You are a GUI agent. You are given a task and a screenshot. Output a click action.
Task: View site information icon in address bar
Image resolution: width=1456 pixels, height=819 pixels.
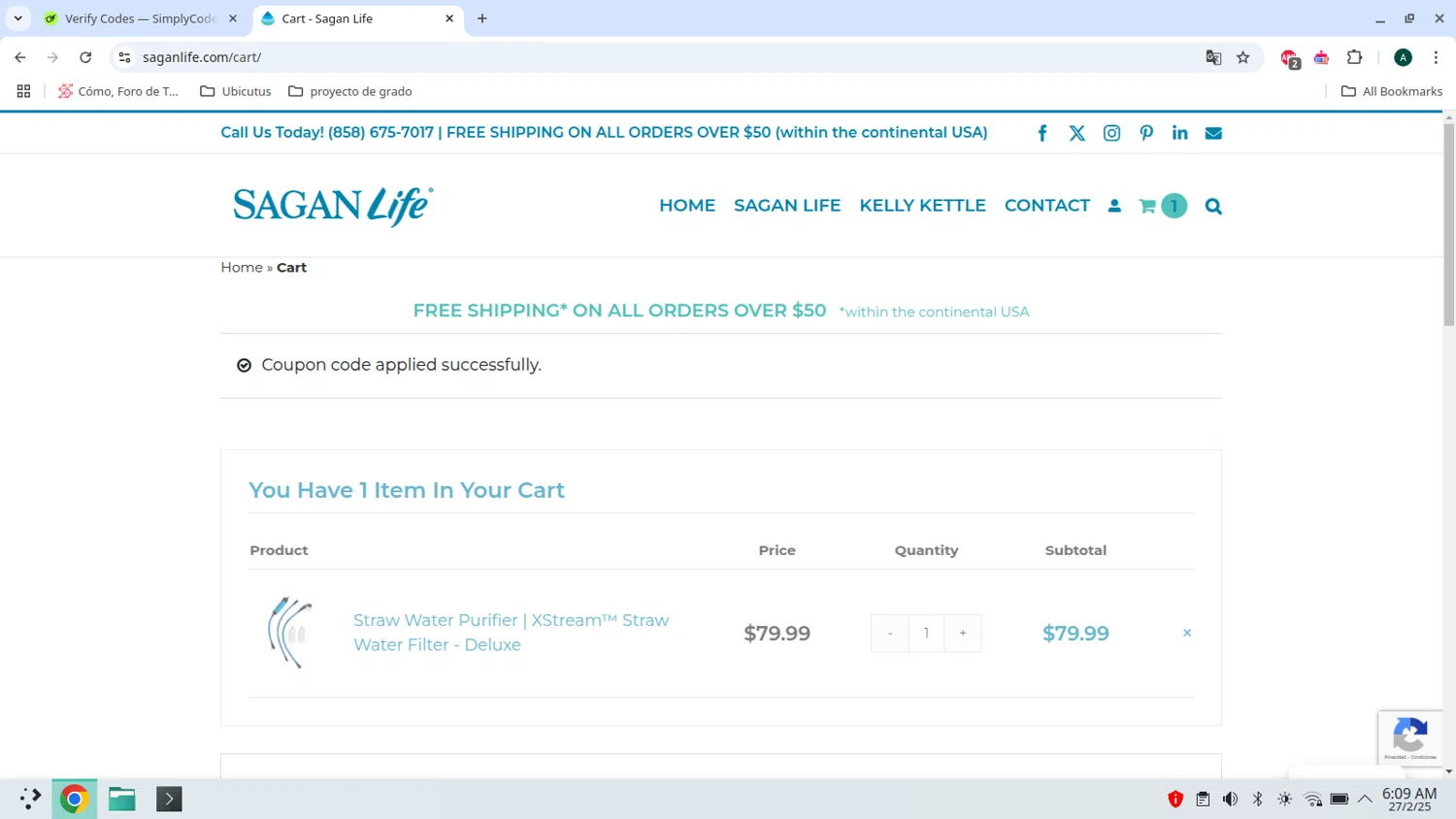tap(124, 57)
